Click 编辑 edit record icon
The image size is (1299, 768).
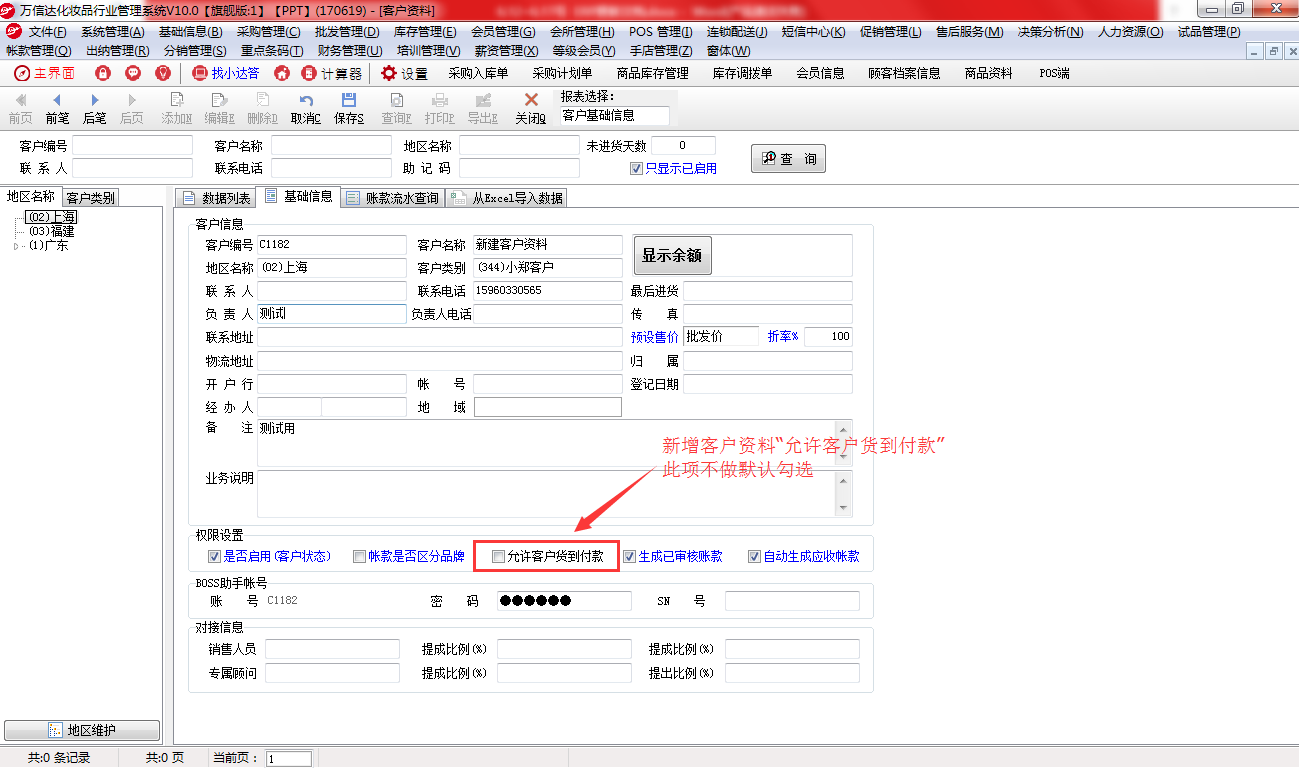[x=220, y=109]
